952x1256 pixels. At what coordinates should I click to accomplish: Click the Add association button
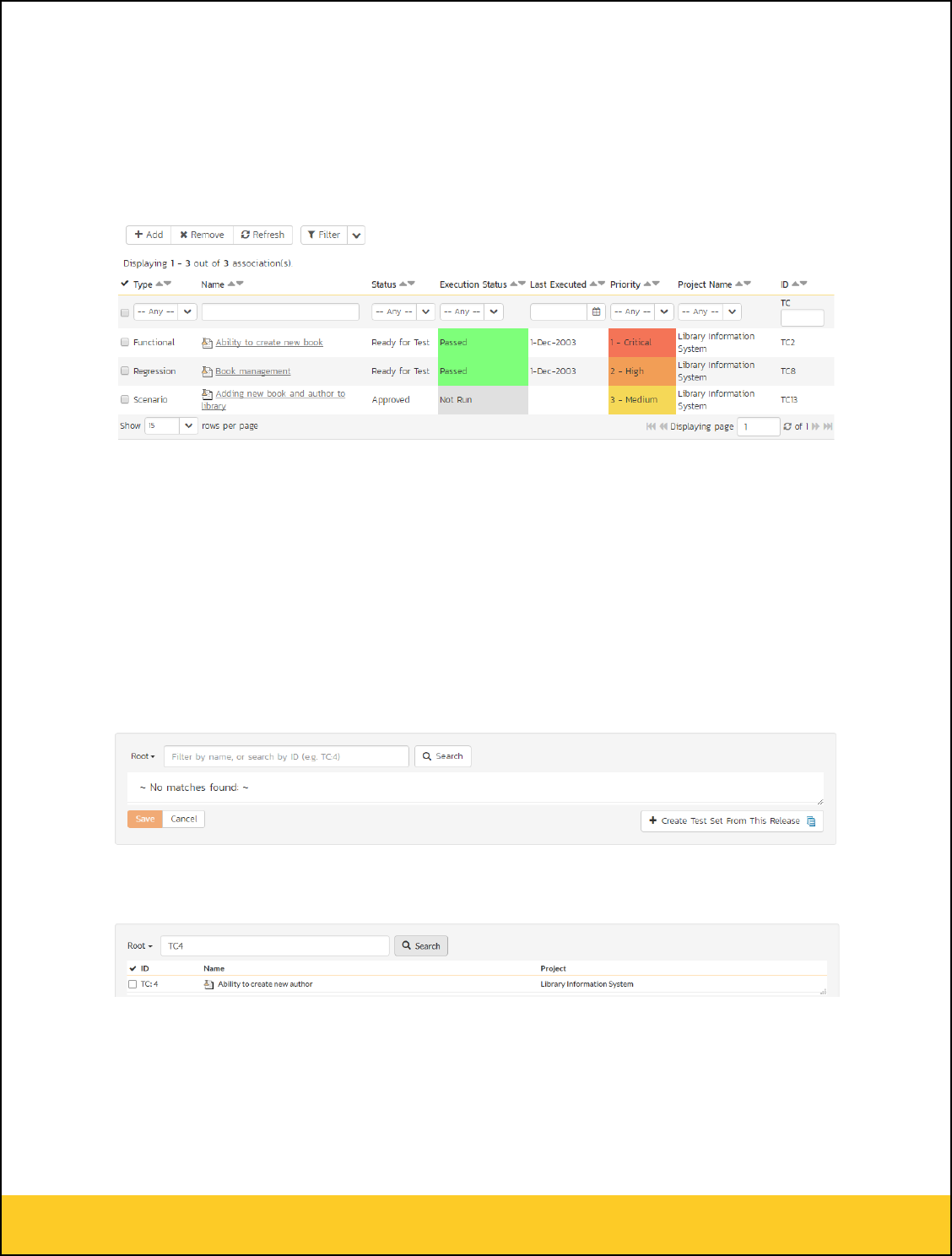[149, 235]
